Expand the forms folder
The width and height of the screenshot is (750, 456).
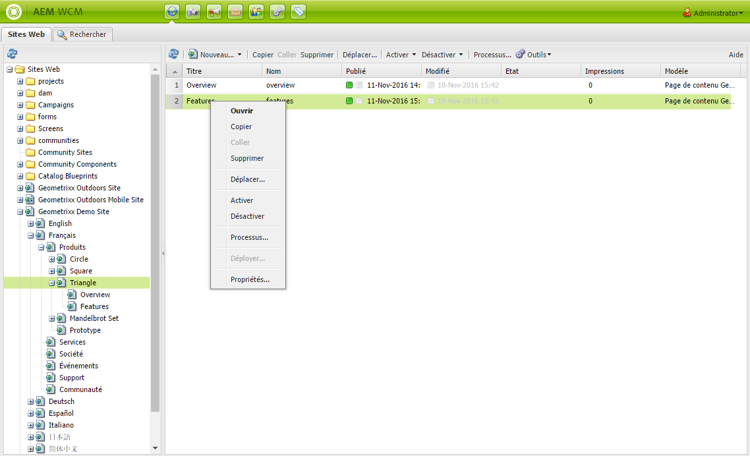(x=20, y=117)
